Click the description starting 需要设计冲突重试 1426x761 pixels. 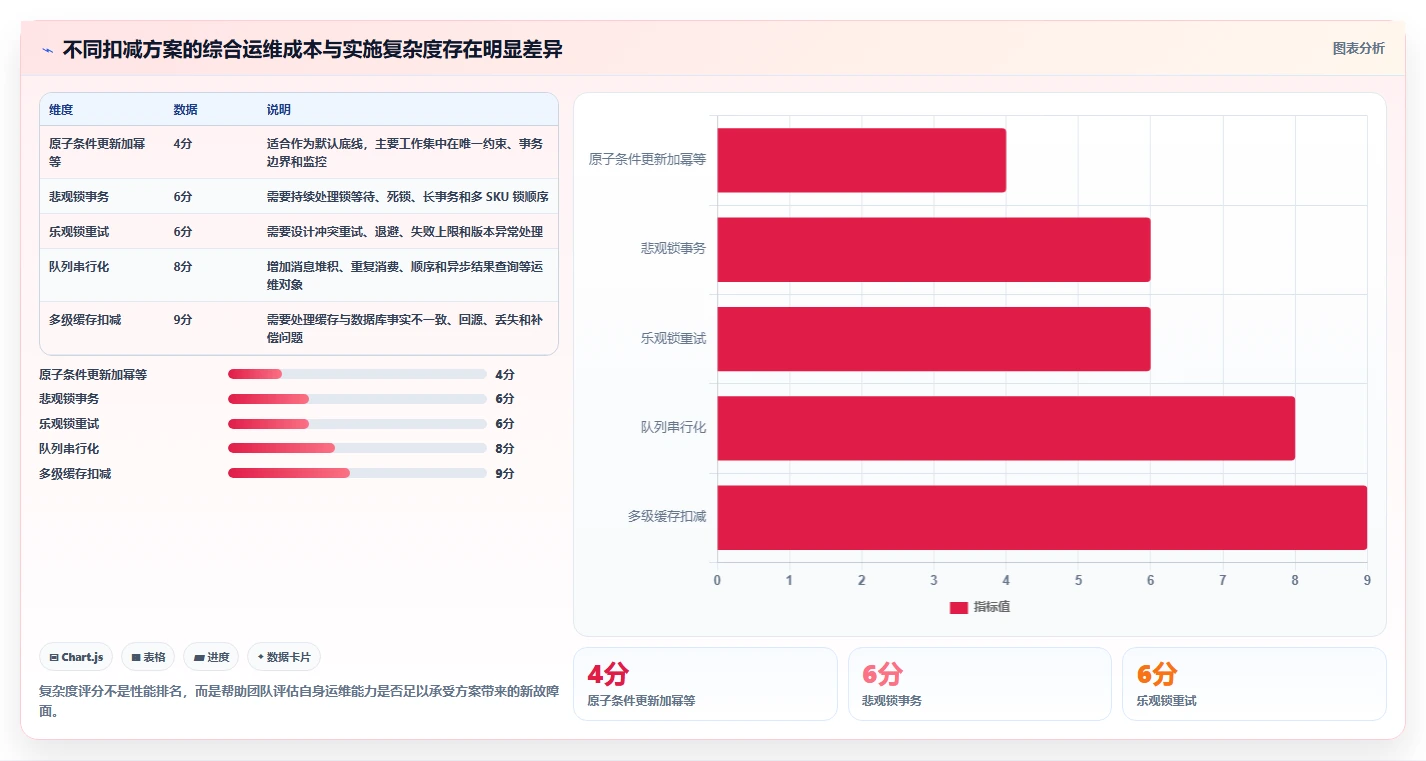[x=405, y=231]
